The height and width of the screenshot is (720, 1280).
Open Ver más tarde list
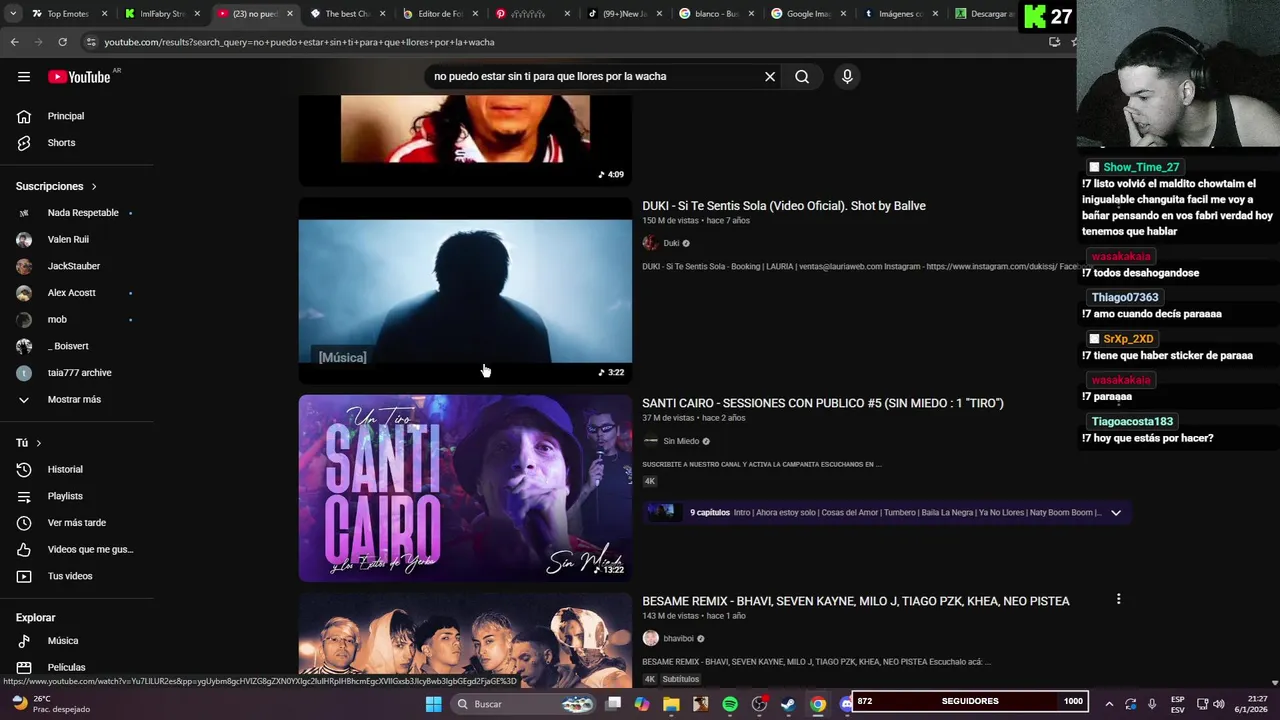77,523
